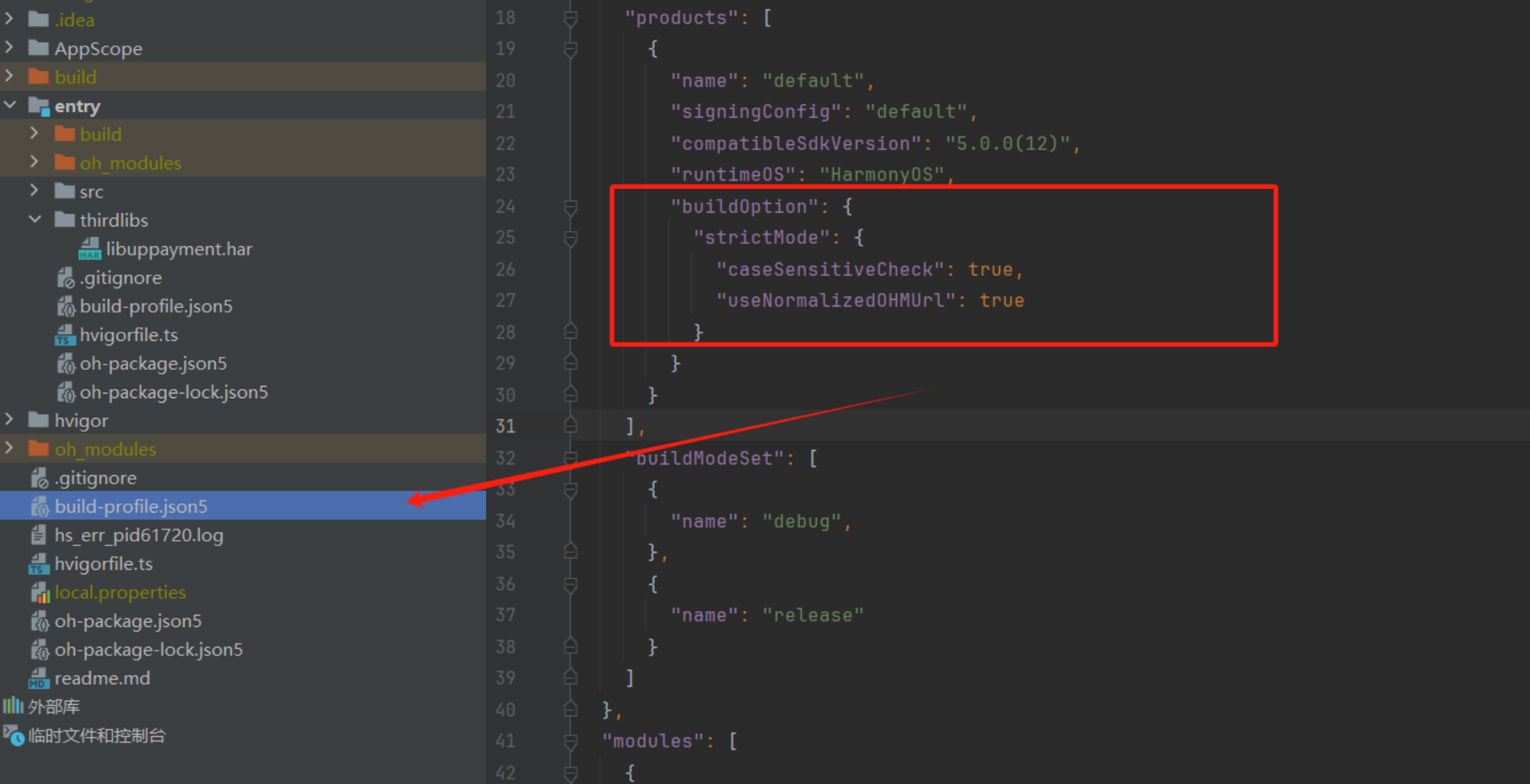Click the external libraries 外部库 icon
1530x784 pixels.
[x=13, y=706]
